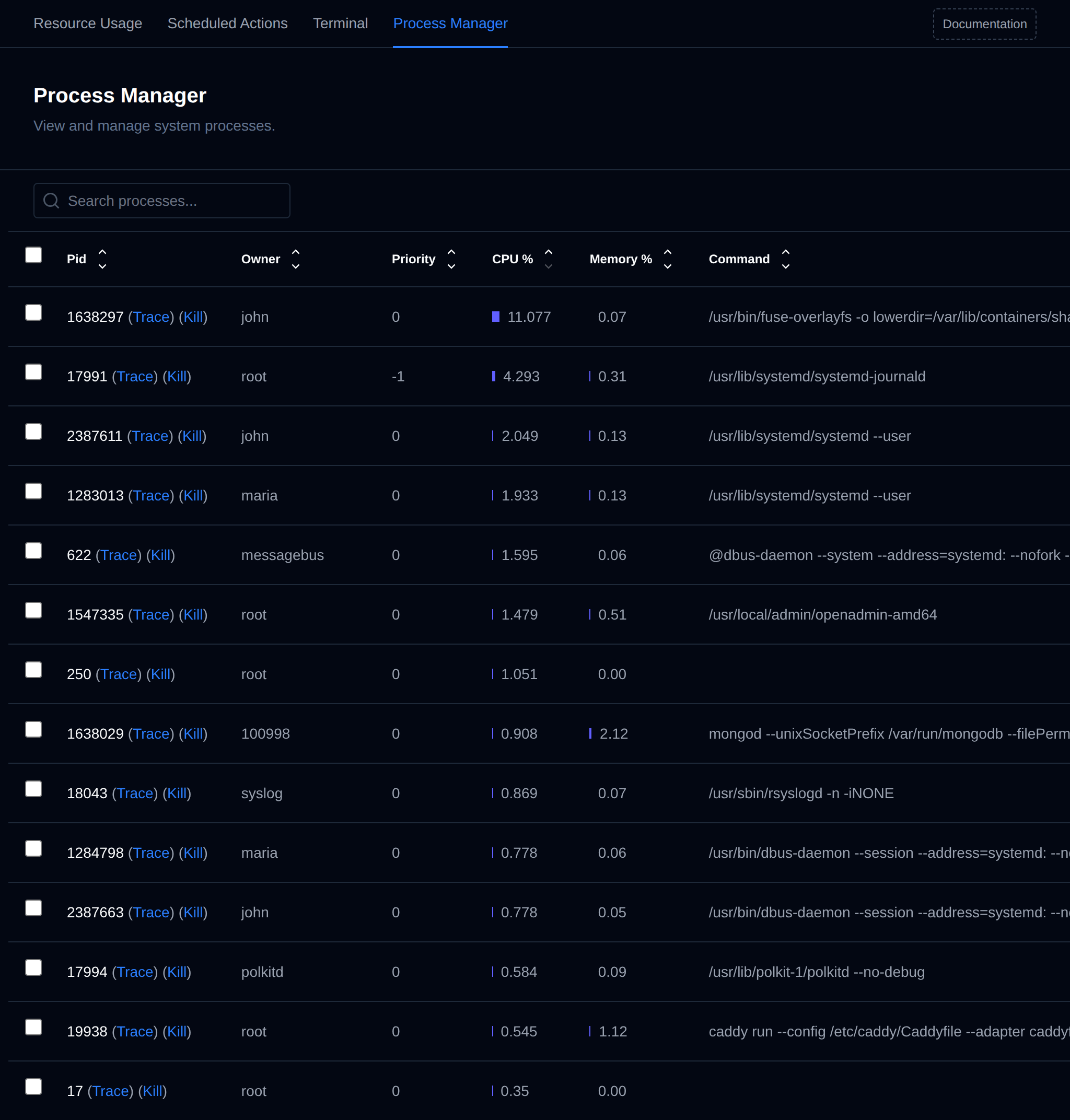This screenshot has width=1070, height=1120.
Task: Select the Process Manager tab
Action: [x=450, y=24]
